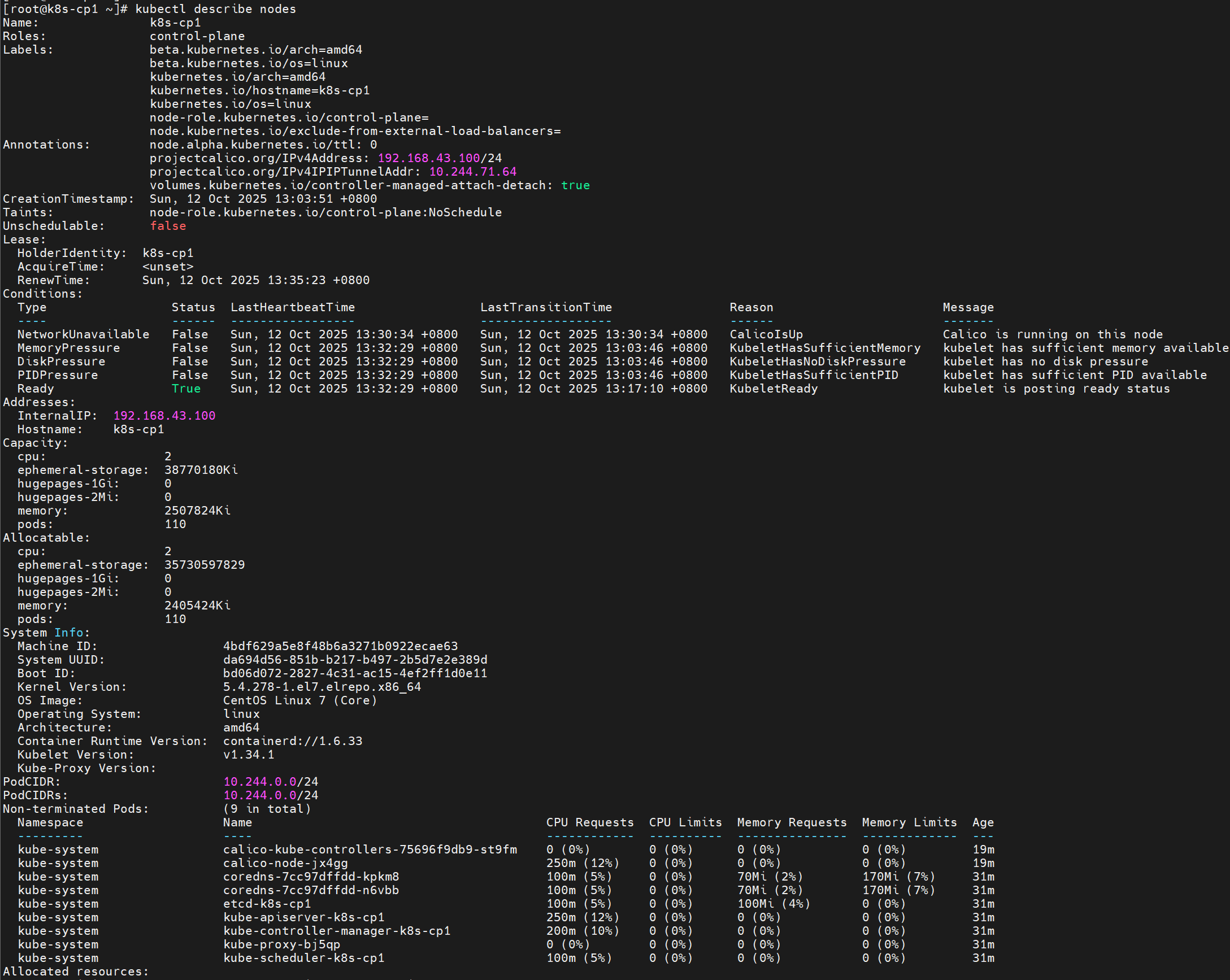Click the tunnel address 10.244.71.64

(472, 172)
